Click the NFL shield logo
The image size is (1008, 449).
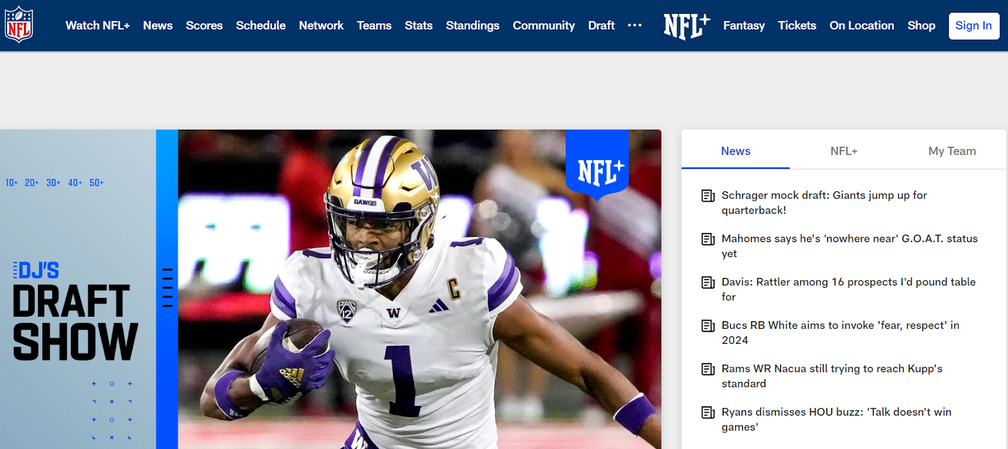[x=19, y=25]
